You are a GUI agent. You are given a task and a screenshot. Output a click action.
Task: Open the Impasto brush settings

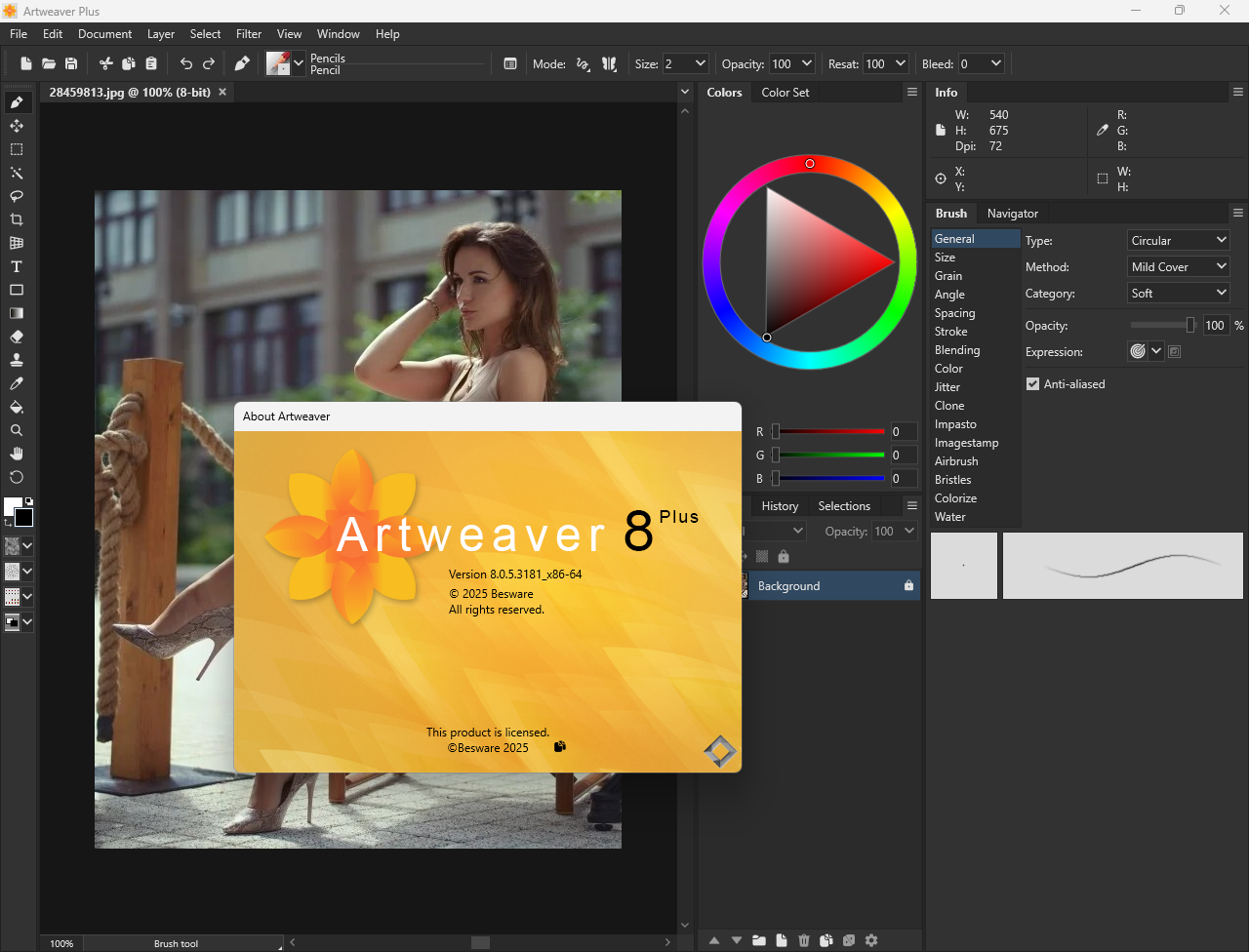(x=955, y=424)
